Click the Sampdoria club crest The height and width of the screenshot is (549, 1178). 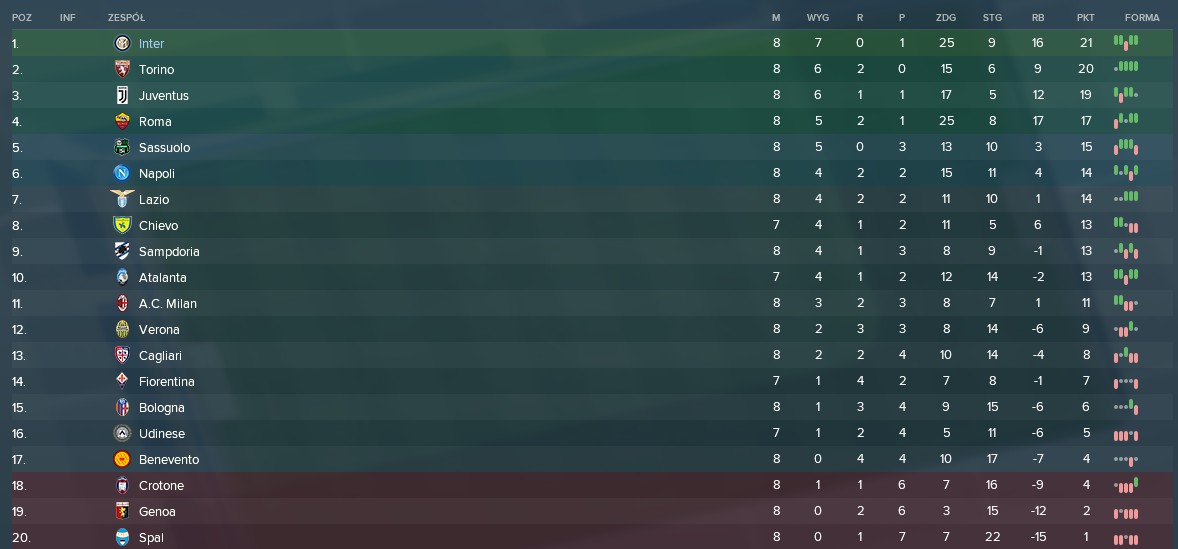[122, 252]
